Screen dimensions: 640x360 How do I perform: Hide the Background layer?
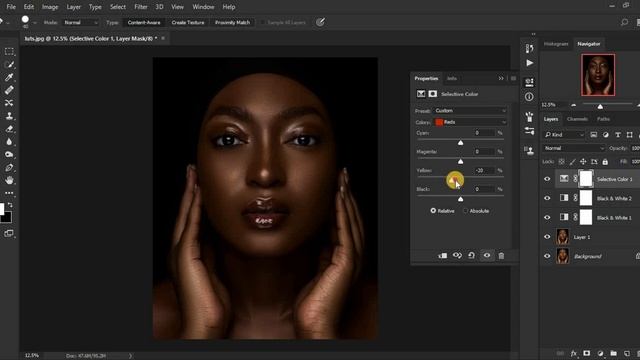tap(547, 256)
